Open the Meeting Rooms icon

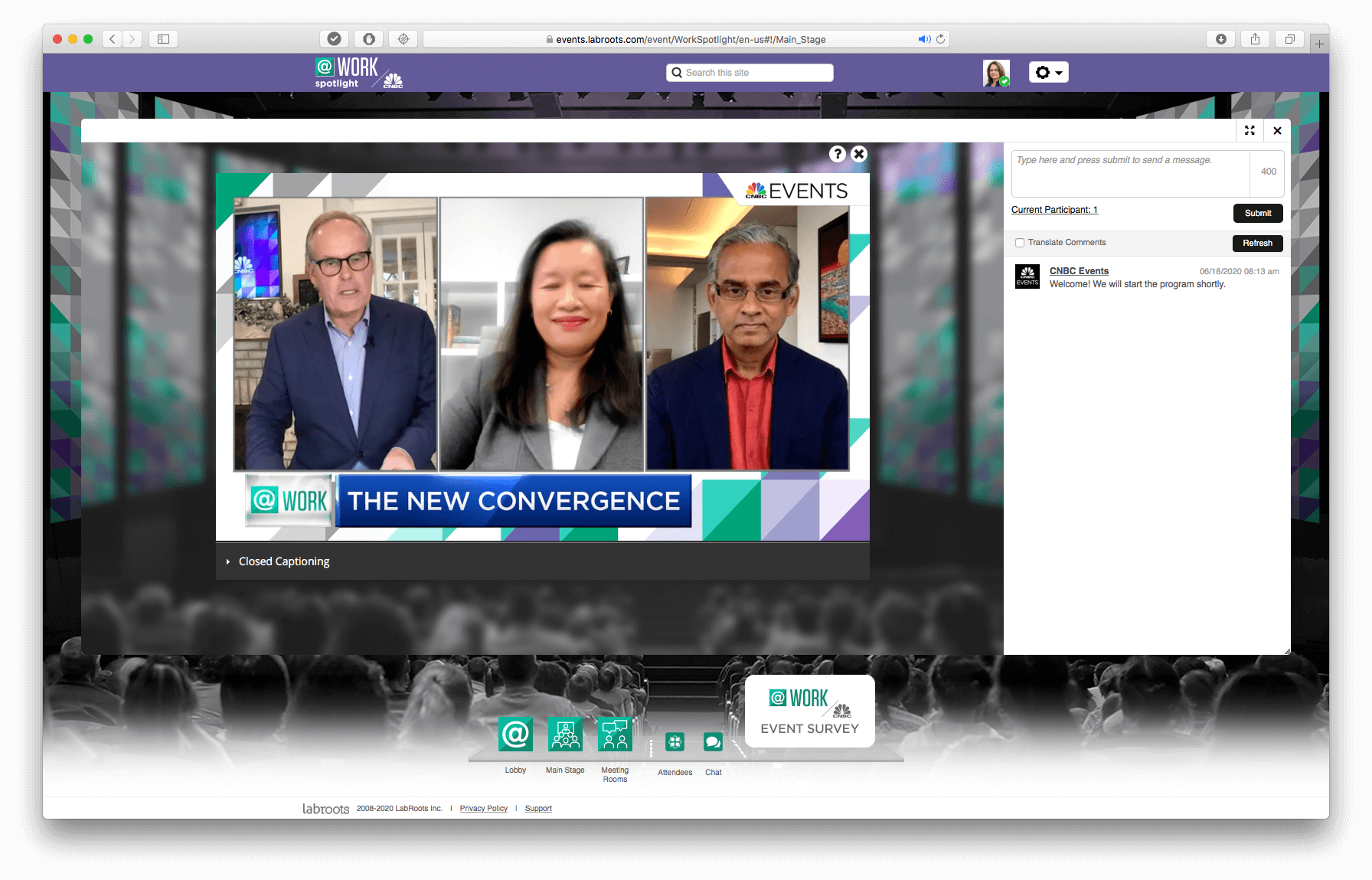[x=615, y=734]
